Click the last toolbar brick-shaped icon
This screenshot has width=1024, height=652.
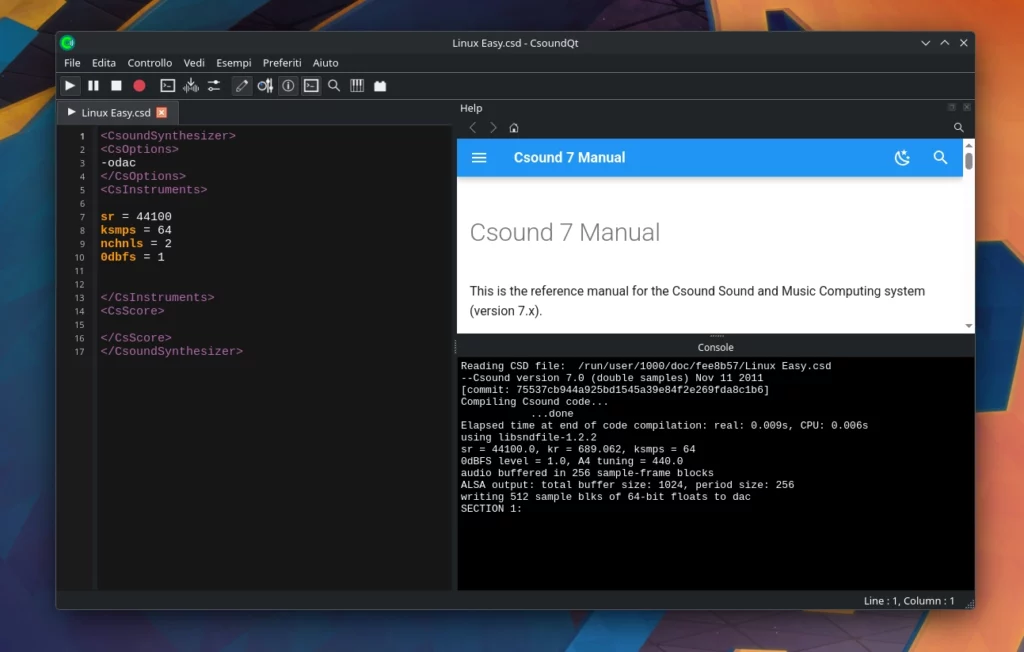[x=380, y=86]
